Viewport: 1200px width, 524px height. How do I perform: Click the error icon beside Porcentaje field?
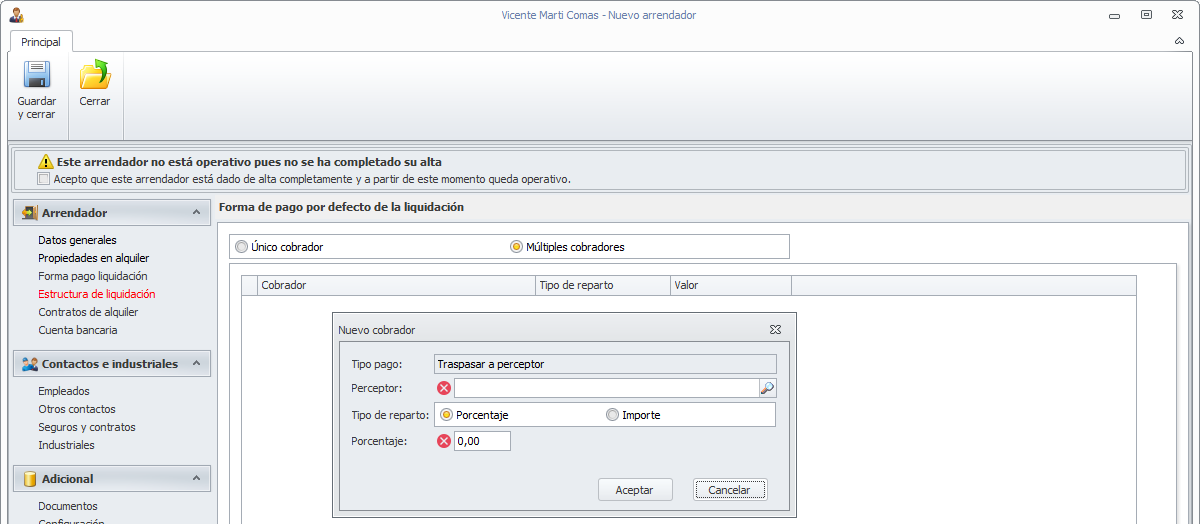click(x=444, y=441)
